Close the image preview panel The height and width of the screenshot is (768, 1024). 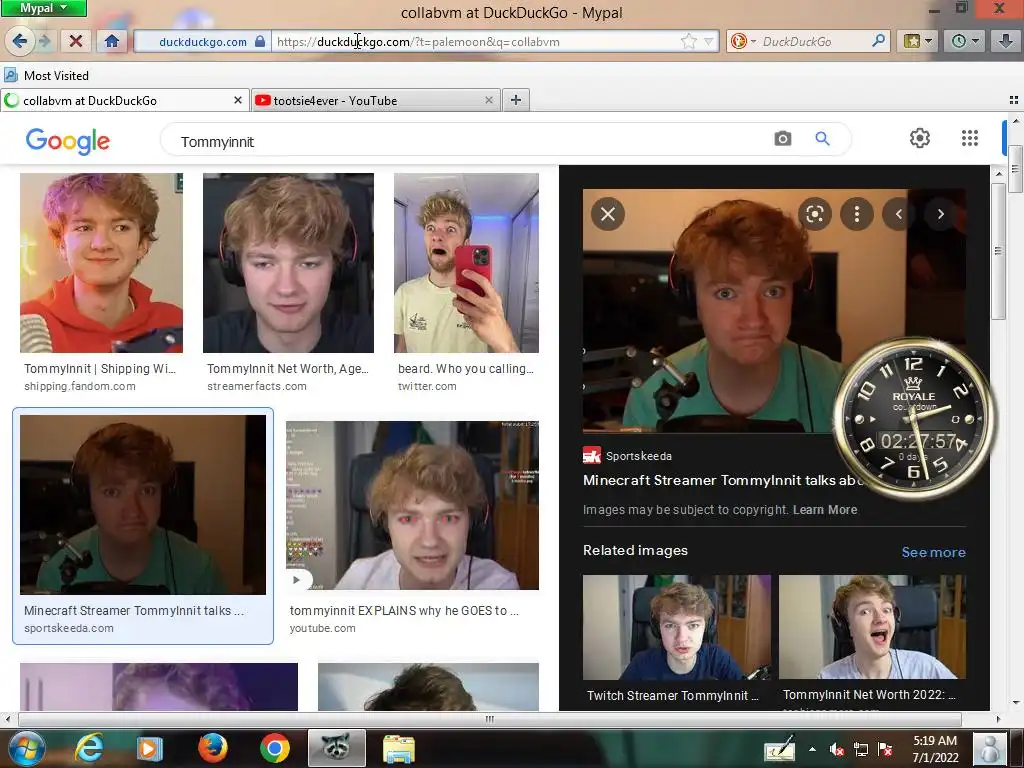(x=607, y=214)
